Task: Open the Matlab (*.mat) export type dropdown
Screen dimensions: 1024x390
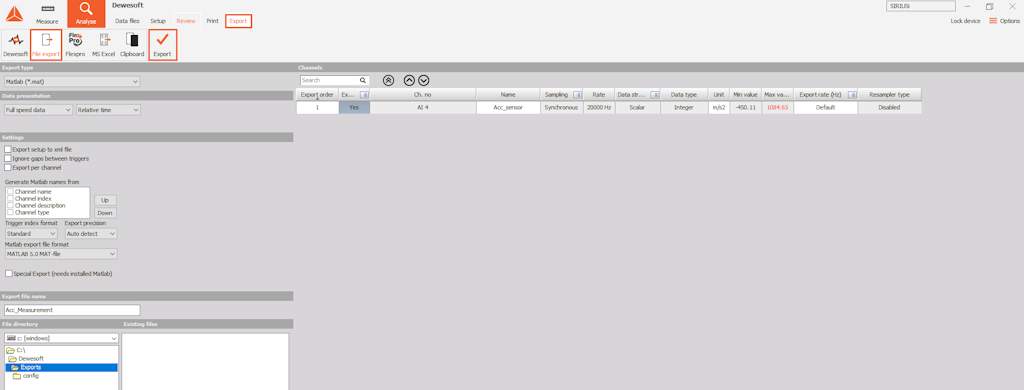Action: (x=72, y=82)
